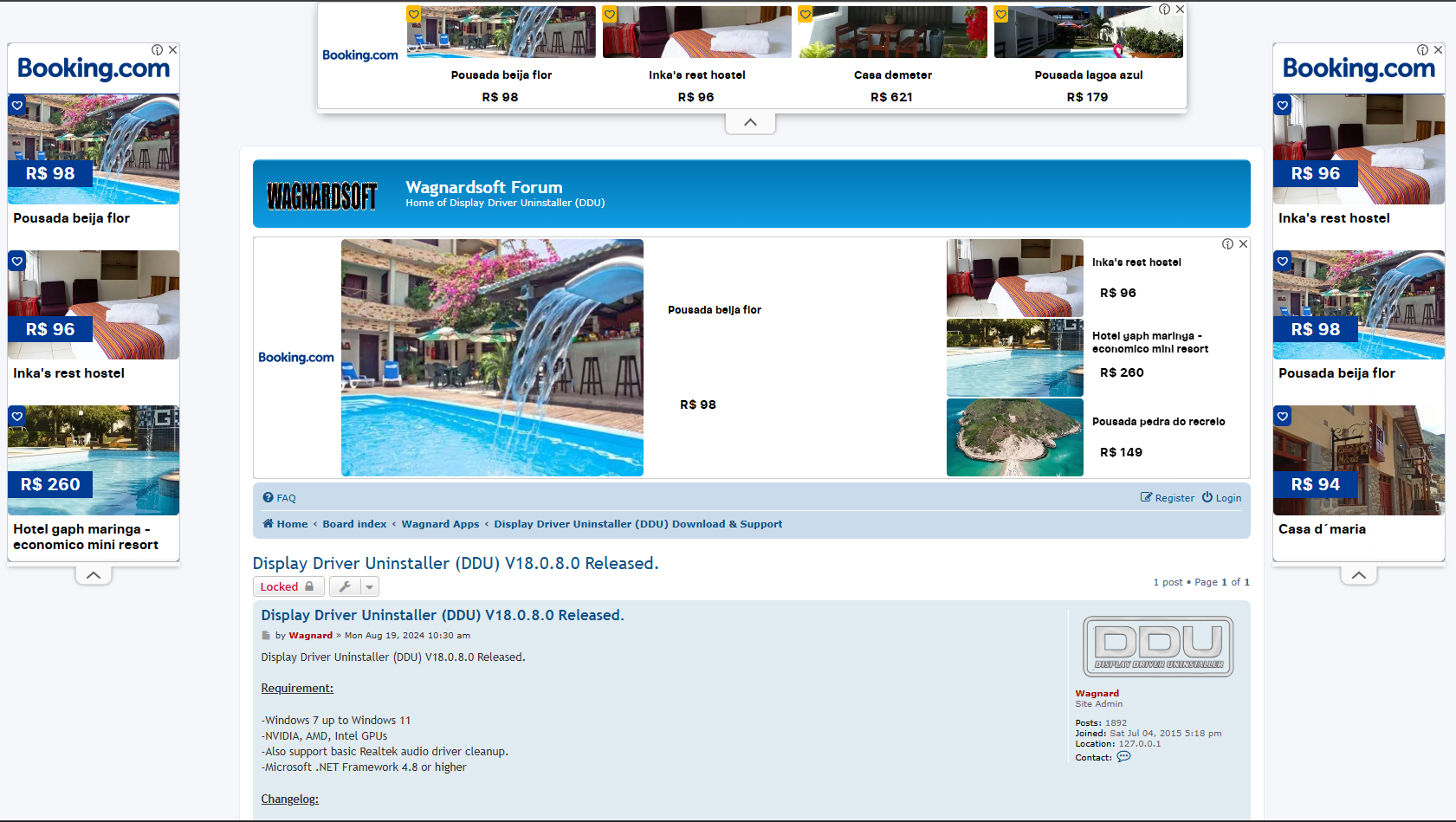Click the DDU avatar image
1456x822 pixels.
tap(1158, 646)
